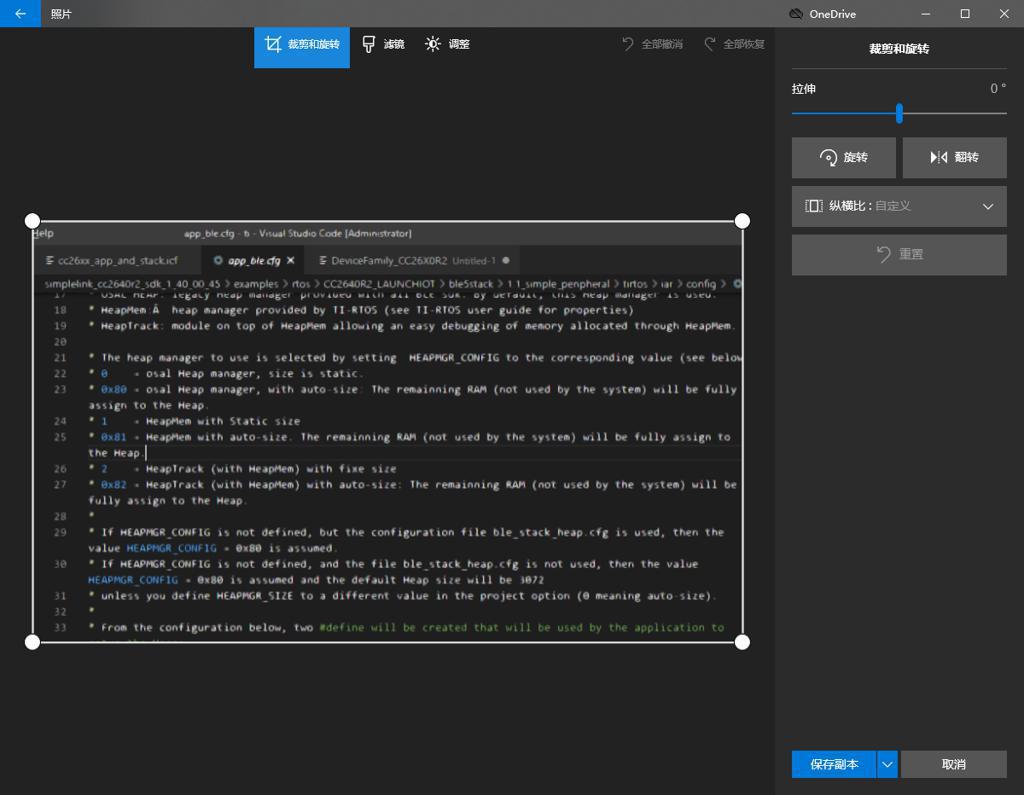Image resolution: width=1024 pixels, height=795 pixels.
Task: Click the top-left crop handle
Action: [32, 221]
